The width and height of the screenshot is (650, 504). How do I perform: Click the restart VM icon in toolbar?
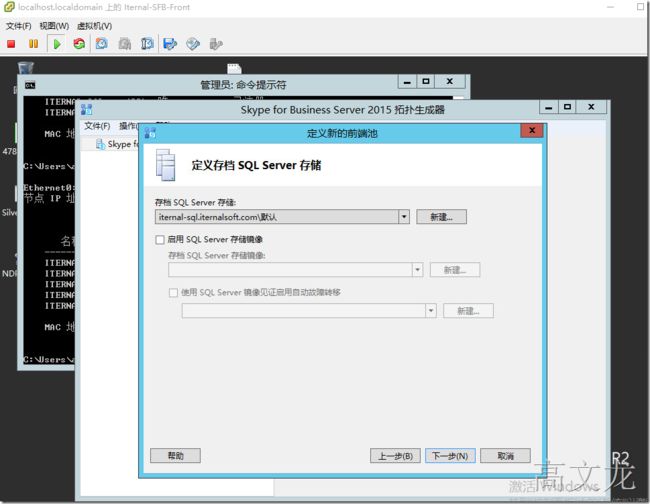79,44
